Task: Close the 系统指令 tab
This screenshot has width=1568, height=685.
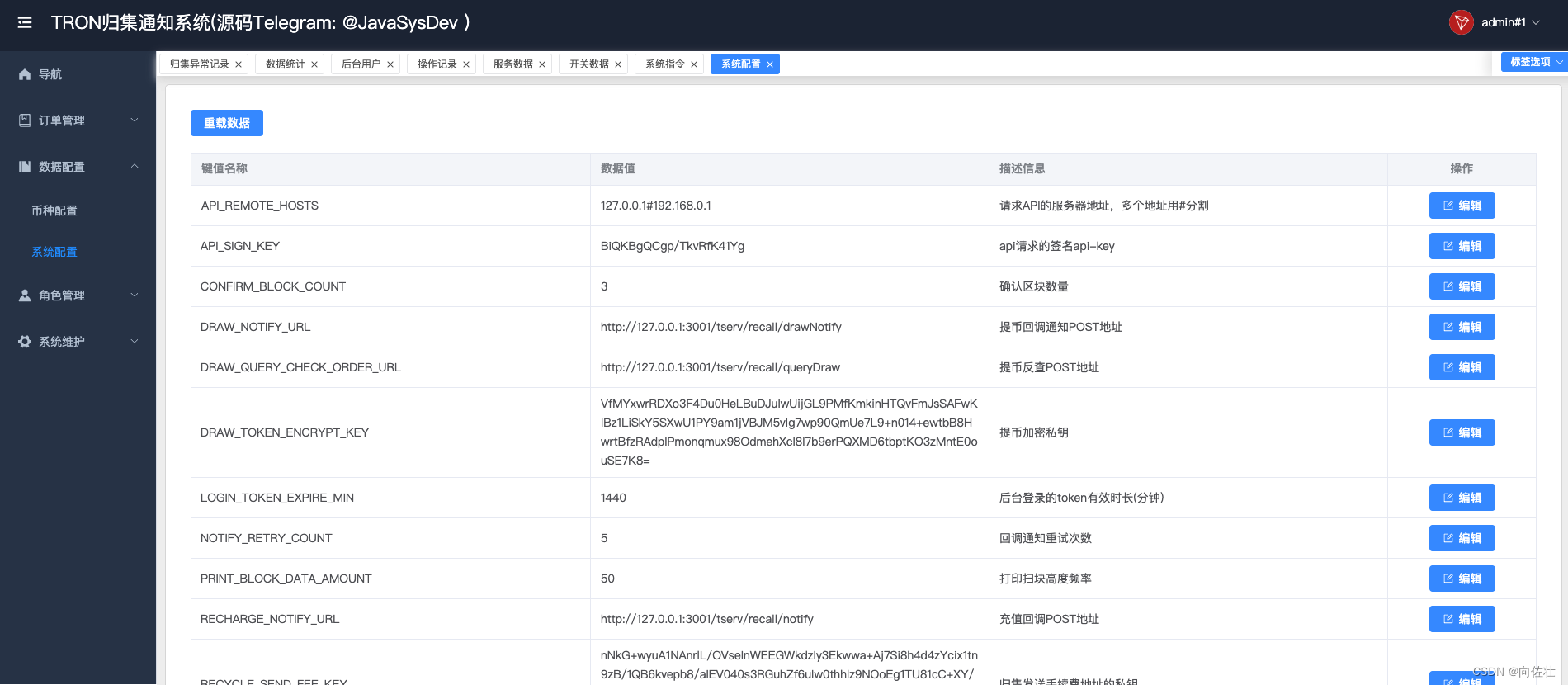Action: [694, 64]
